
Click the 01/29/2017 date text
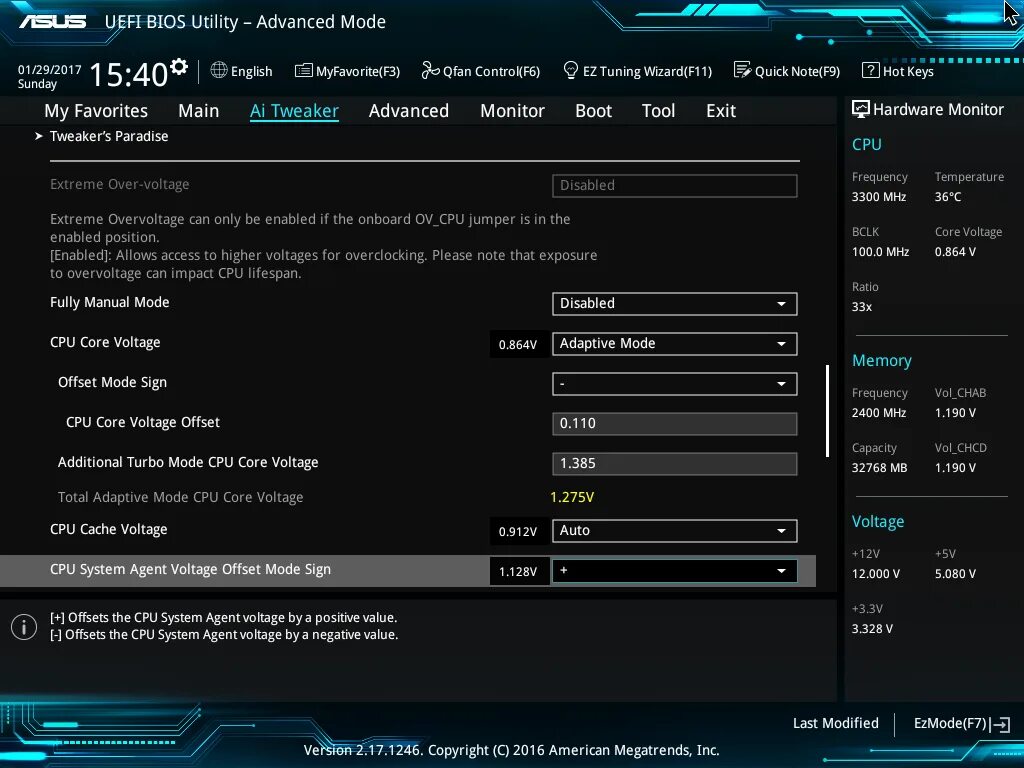pos(50,70)
